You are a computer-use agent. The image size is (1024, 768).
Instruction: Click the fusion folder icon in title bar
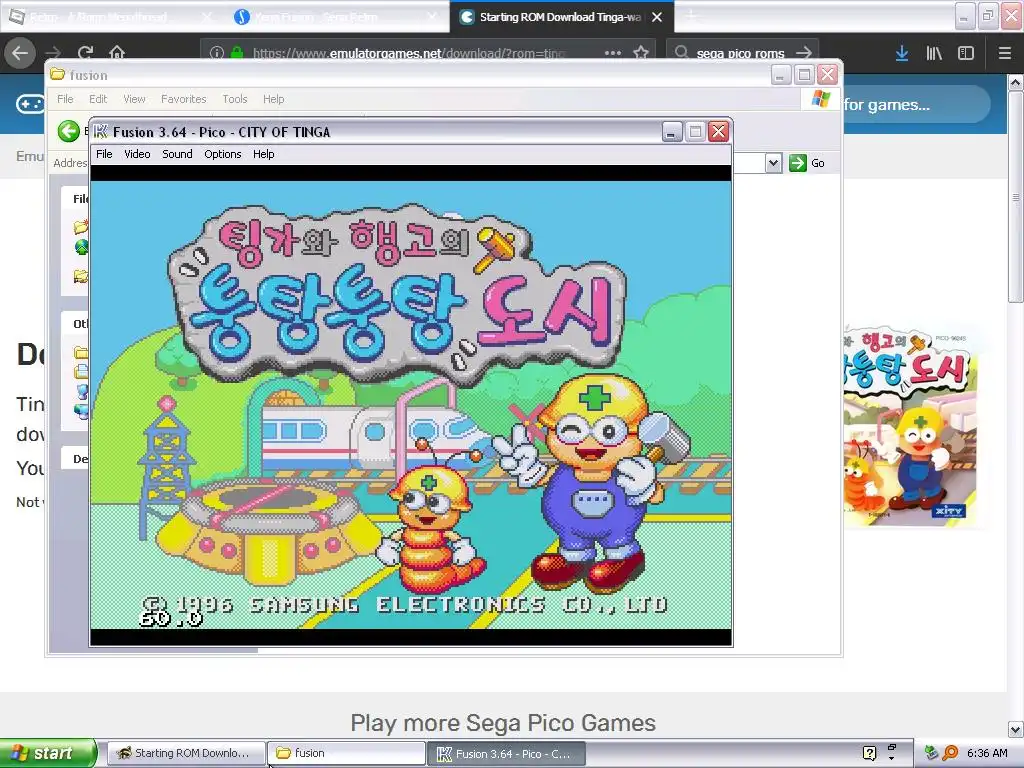[58, 74]
